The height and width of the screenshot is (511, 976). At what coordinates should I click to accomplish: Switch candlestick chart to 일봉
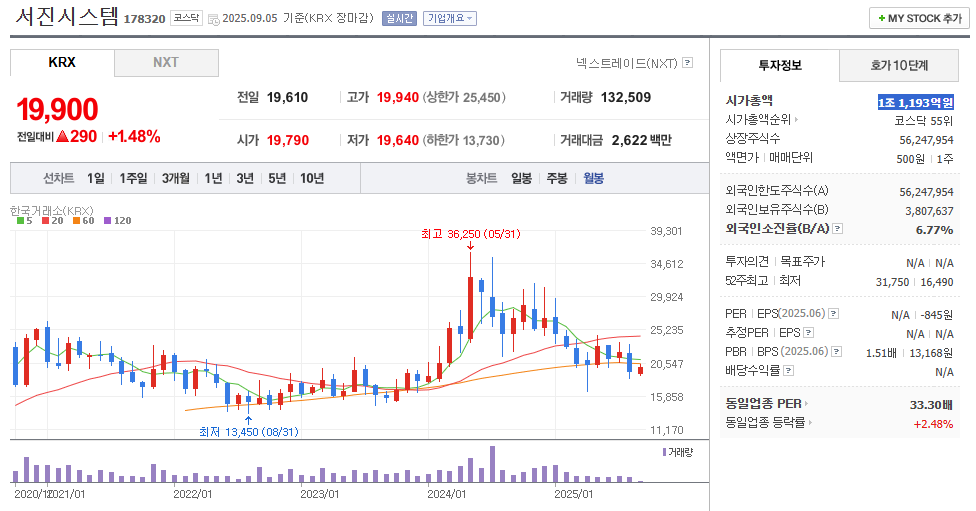pos(522,179)
